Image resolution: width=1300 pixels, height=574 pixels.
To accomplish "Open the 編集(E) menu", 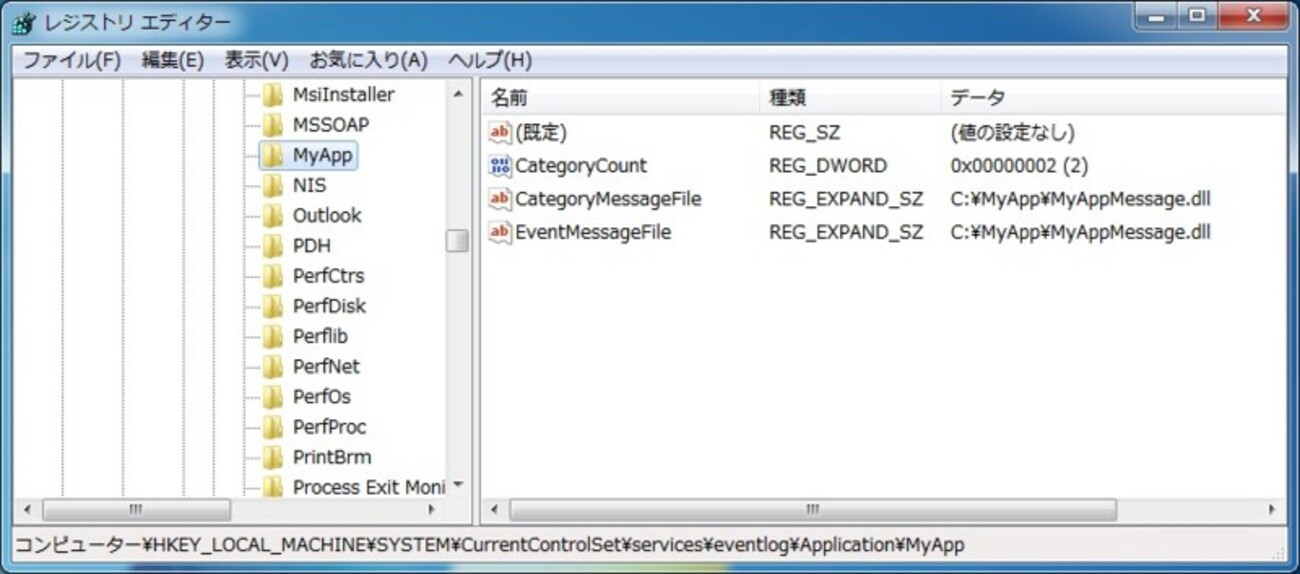I will pos(173,61).
